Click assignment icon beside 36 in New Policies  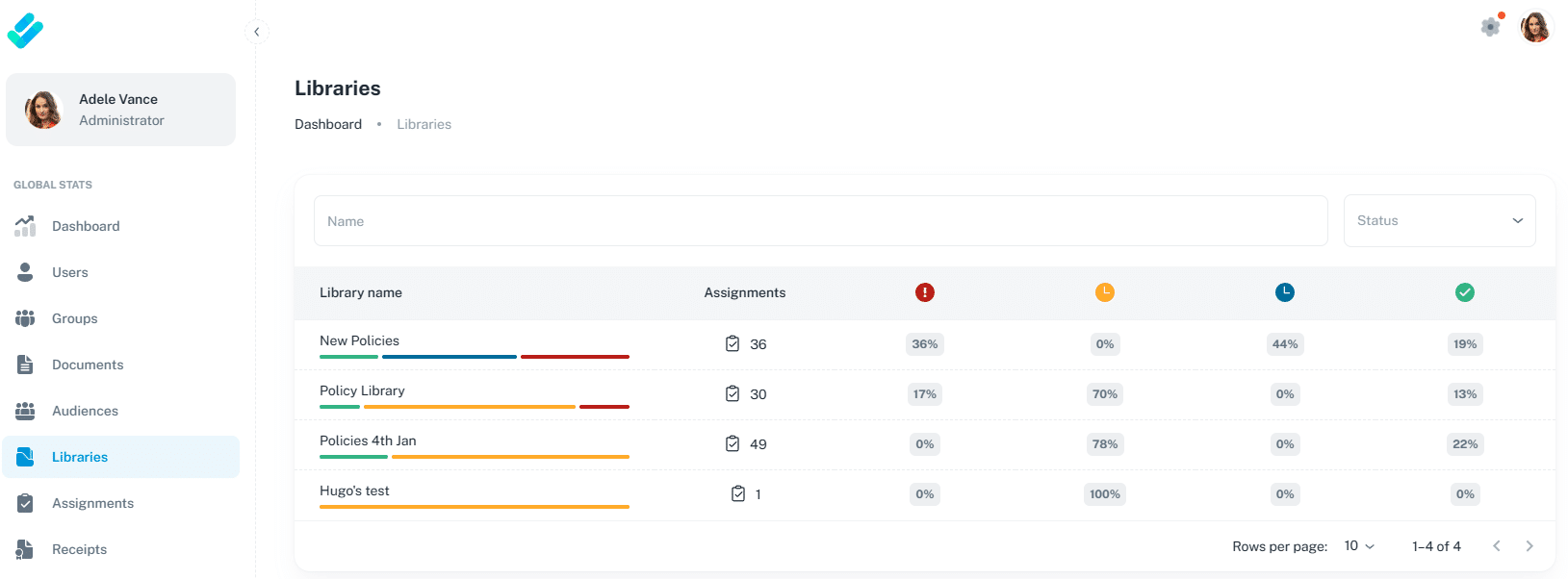(x=733, y=343)
